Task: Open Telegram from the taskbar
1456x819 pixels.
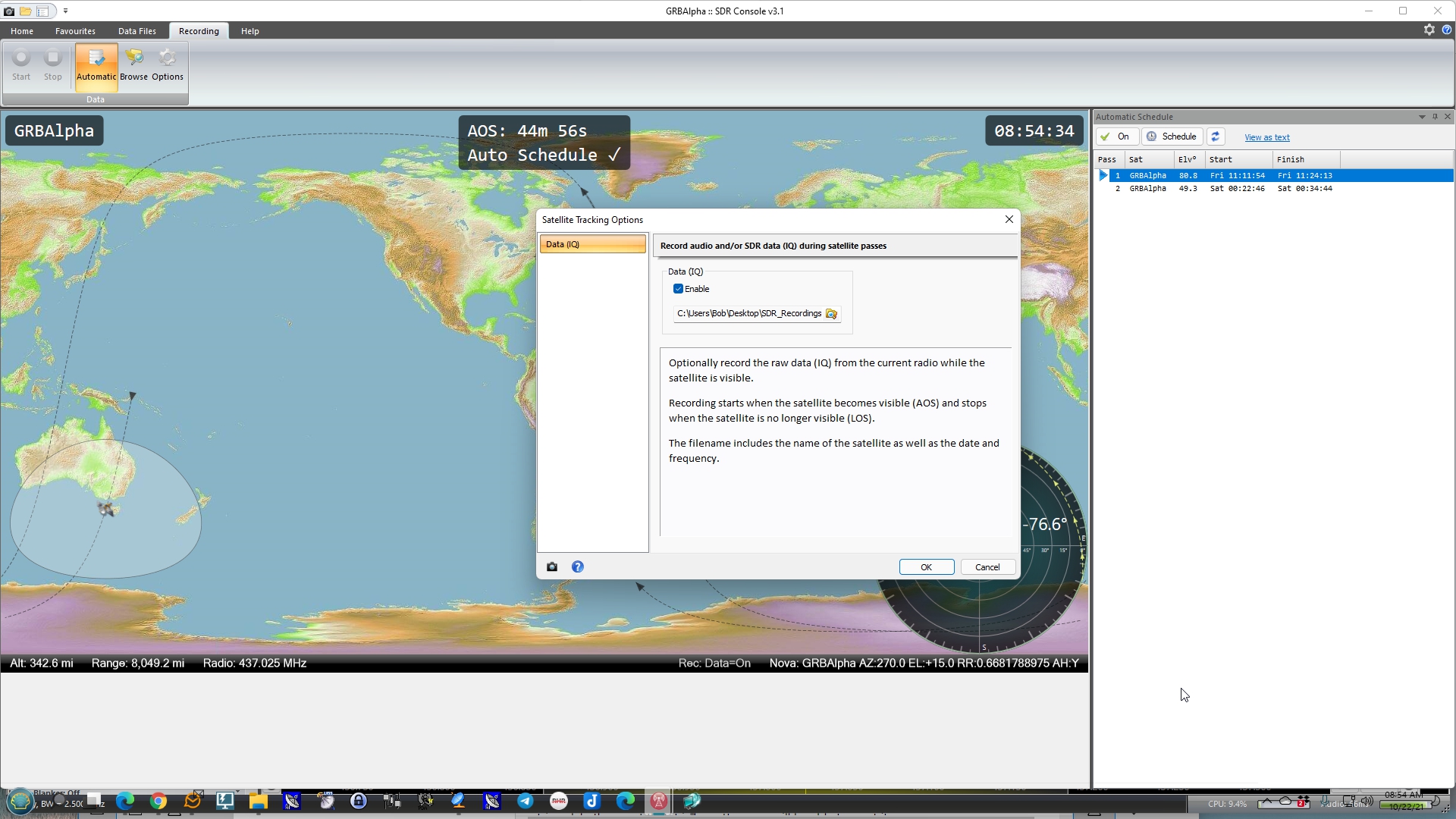Action: 525,801
